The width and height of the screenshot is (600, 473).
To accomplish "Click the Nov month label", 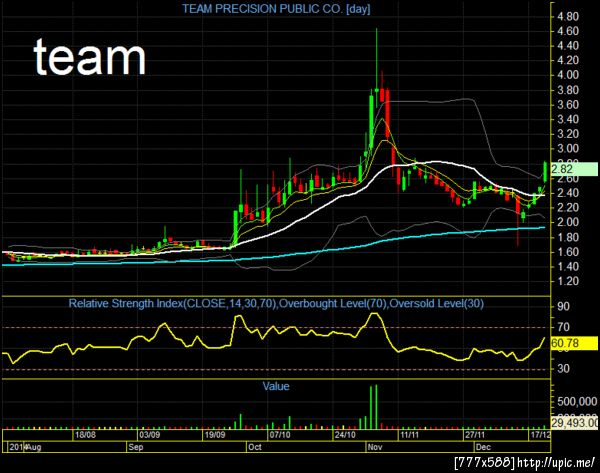I will pyautogui.click(x=375, y=447).
